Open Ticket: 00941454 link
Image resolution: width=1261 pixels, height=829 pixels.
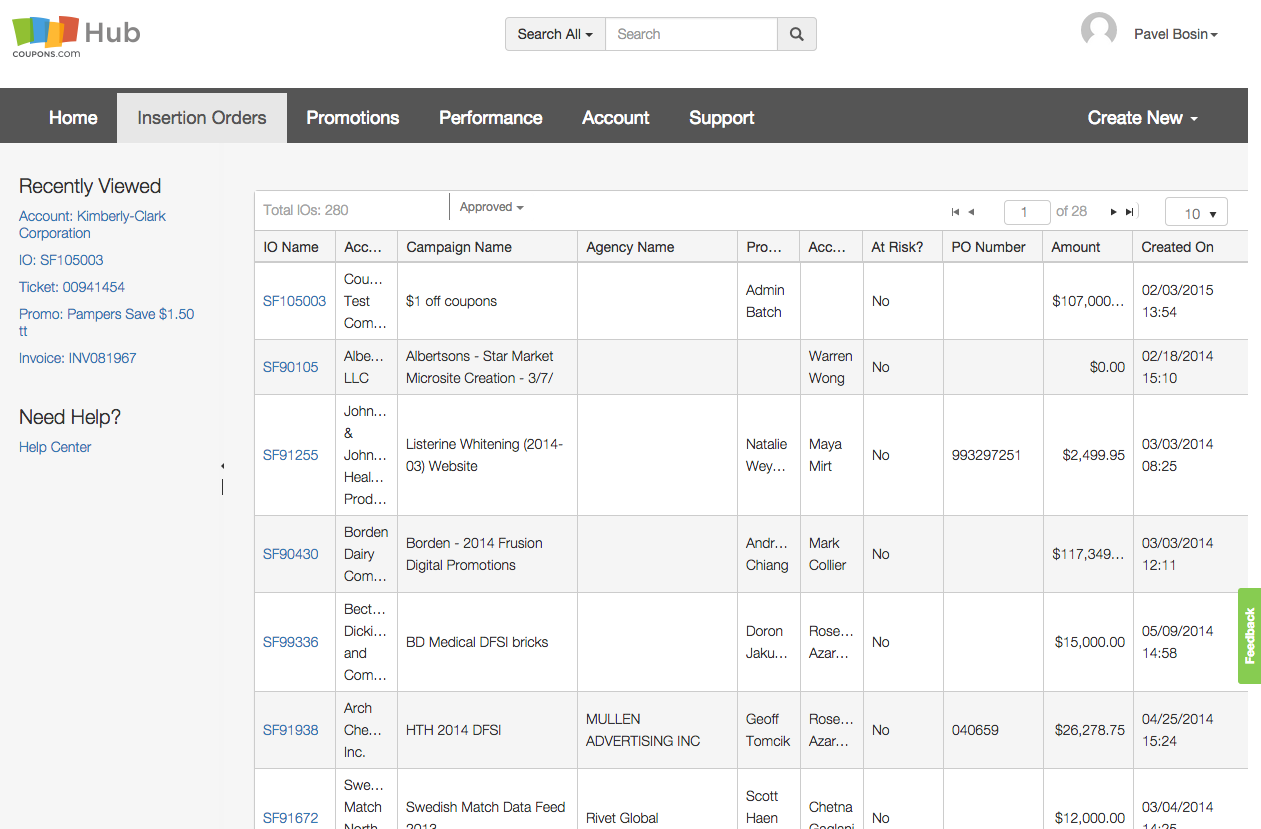coord(72,287)
